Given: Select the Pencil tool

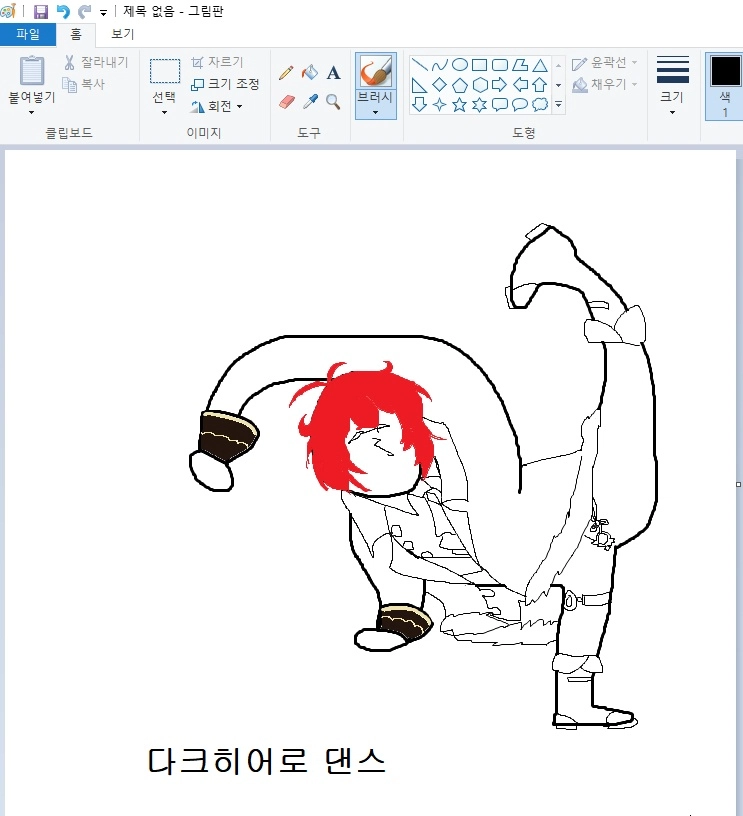Looking at the screenshot, I should (x=286, y=73).
